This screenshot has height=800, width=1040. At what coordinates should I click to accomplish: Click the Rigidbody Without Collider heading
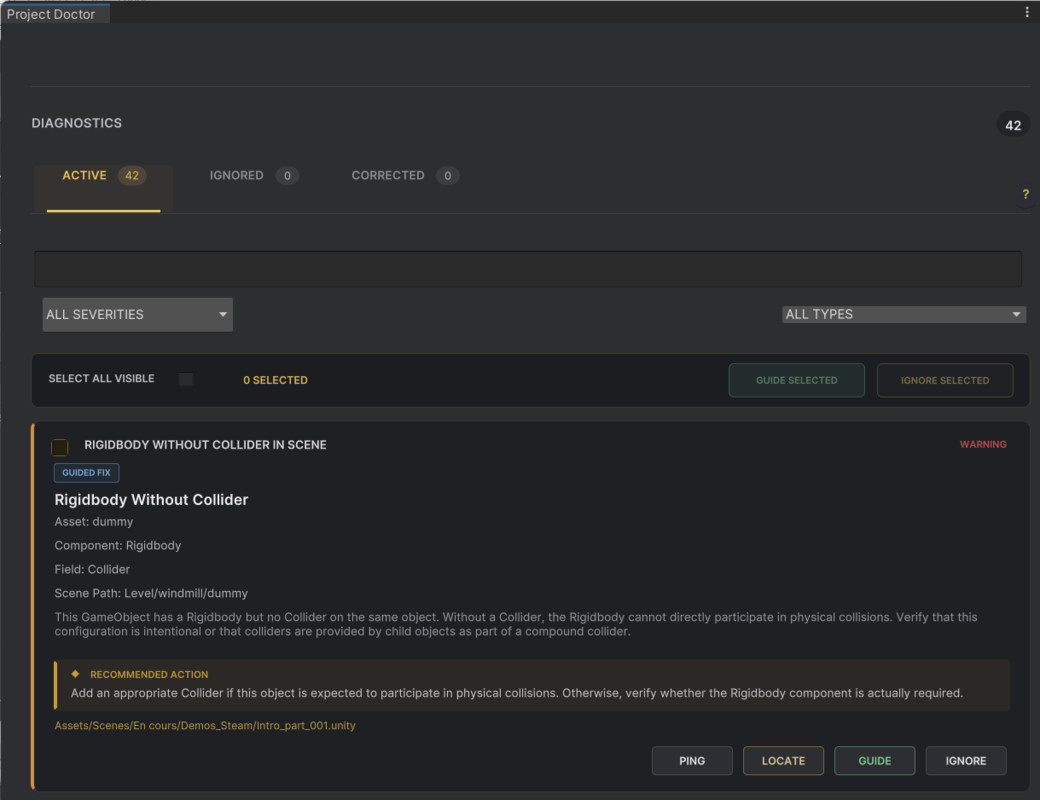[151, 500]
